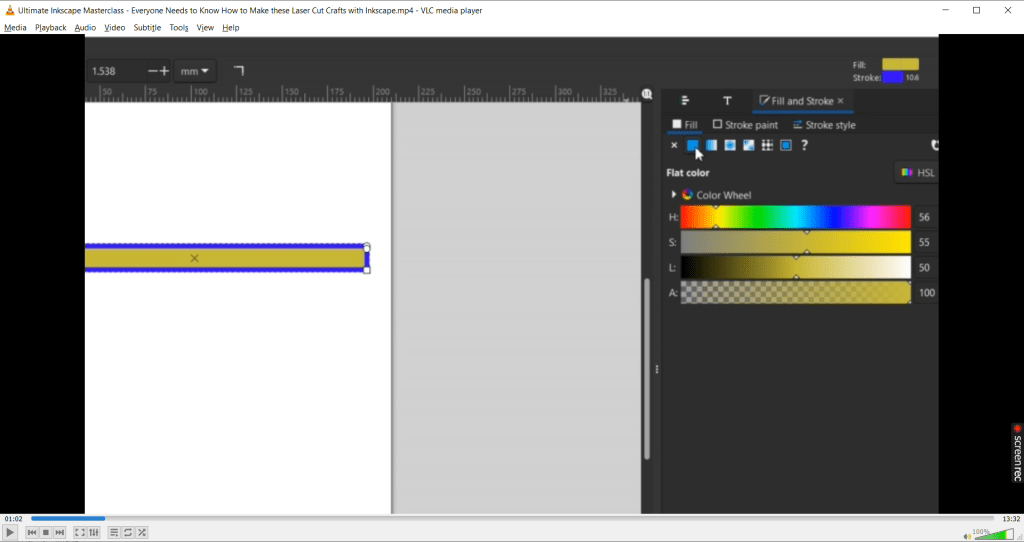The width and height of the screenshot is (1024, 542).
Task: Show the playlist panel
Action: [x=114, y=533]
